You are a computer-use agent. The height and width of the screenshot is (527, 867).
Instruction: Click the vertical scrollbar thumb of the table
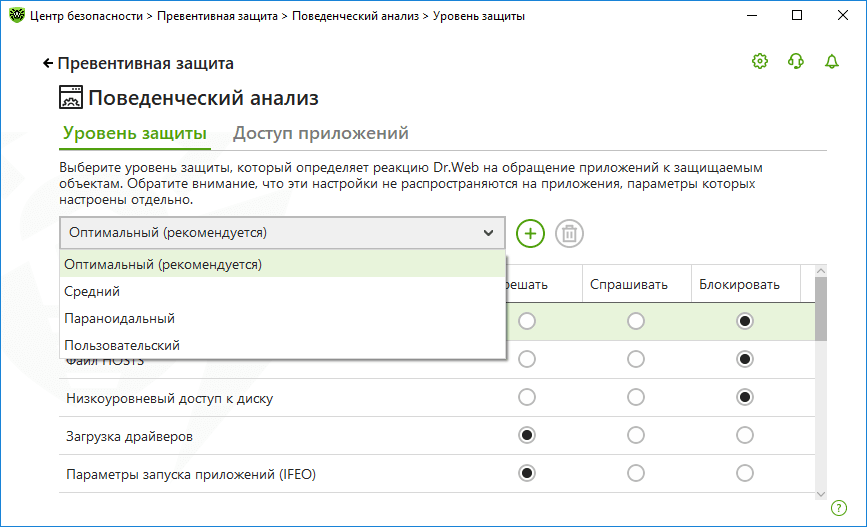pyautogui.click(x=821, y=309)
